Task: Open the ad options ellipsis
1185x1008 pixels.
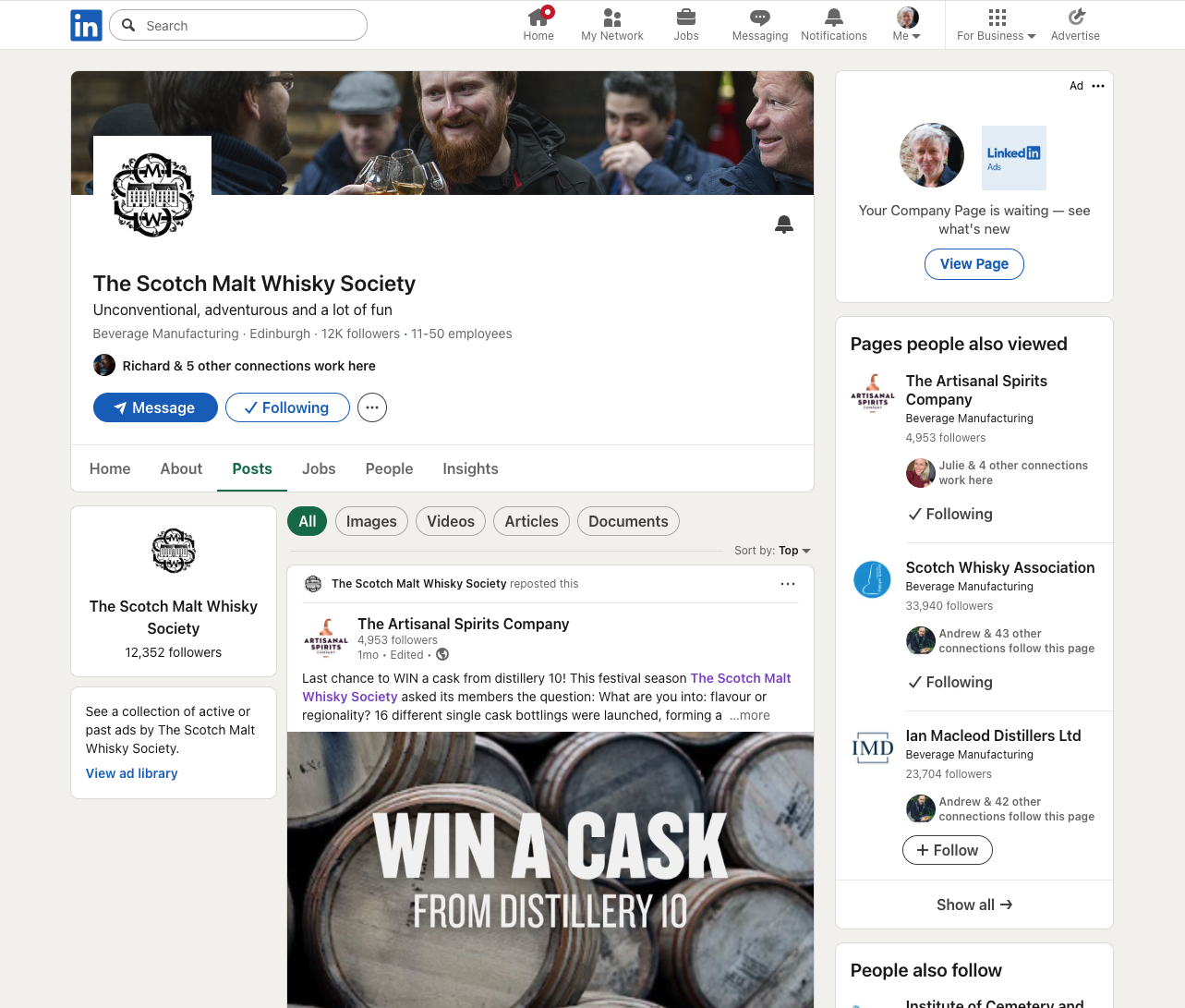Action: point(1098,86)
